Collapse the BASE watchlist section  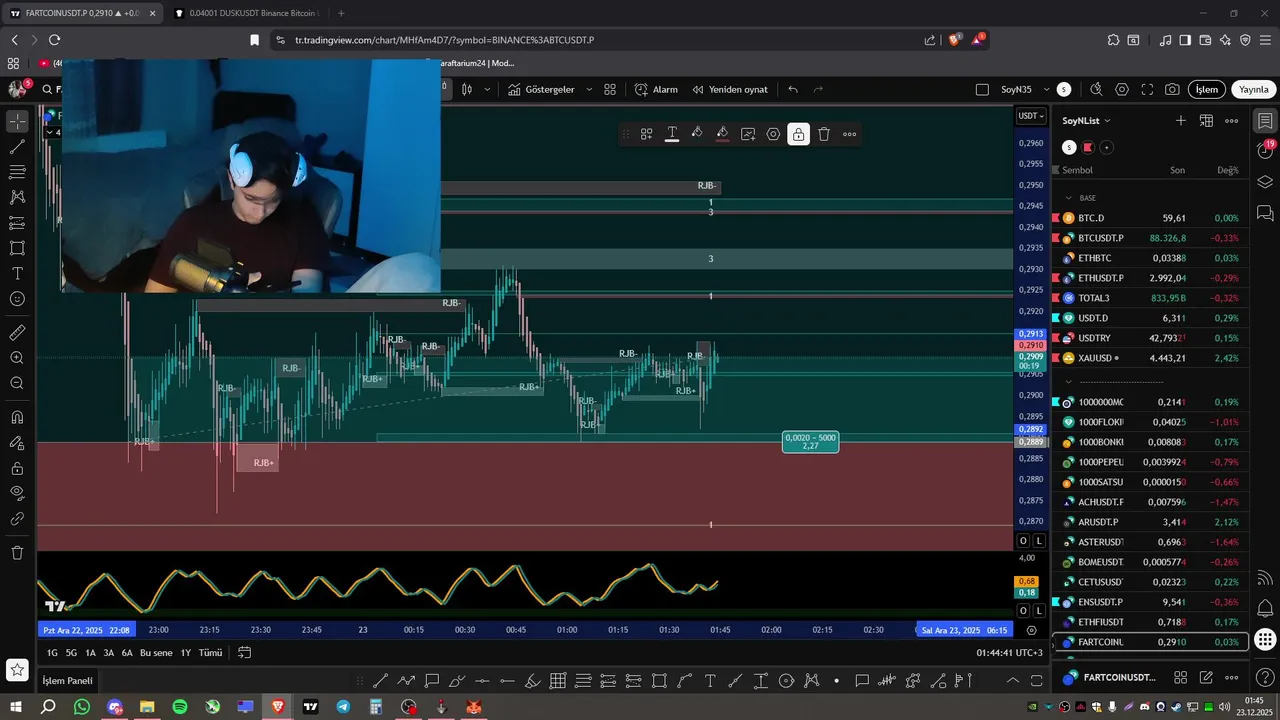(x=1068, y=198)
